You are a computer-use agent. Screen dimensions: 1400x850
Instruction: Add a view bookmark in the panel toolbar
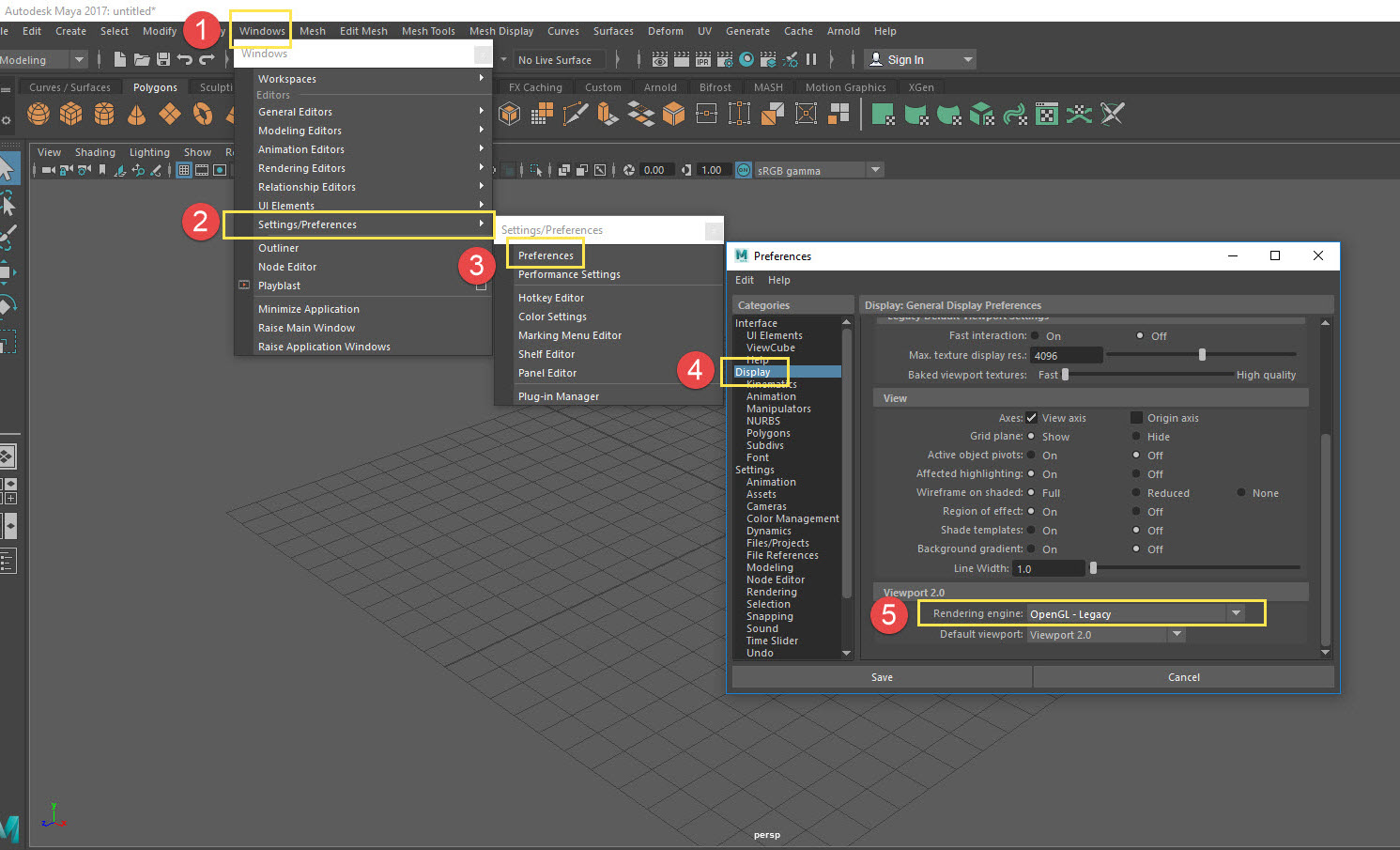point(101,170)
